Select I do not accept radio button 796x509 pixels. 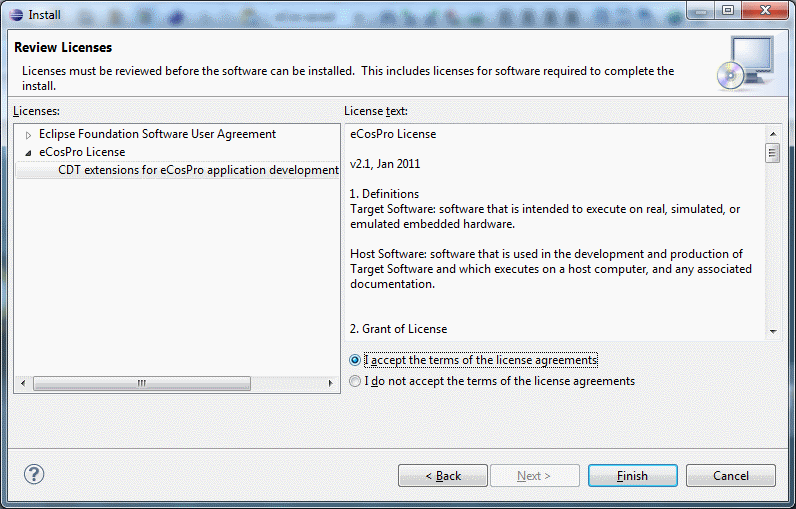[355, 381]
